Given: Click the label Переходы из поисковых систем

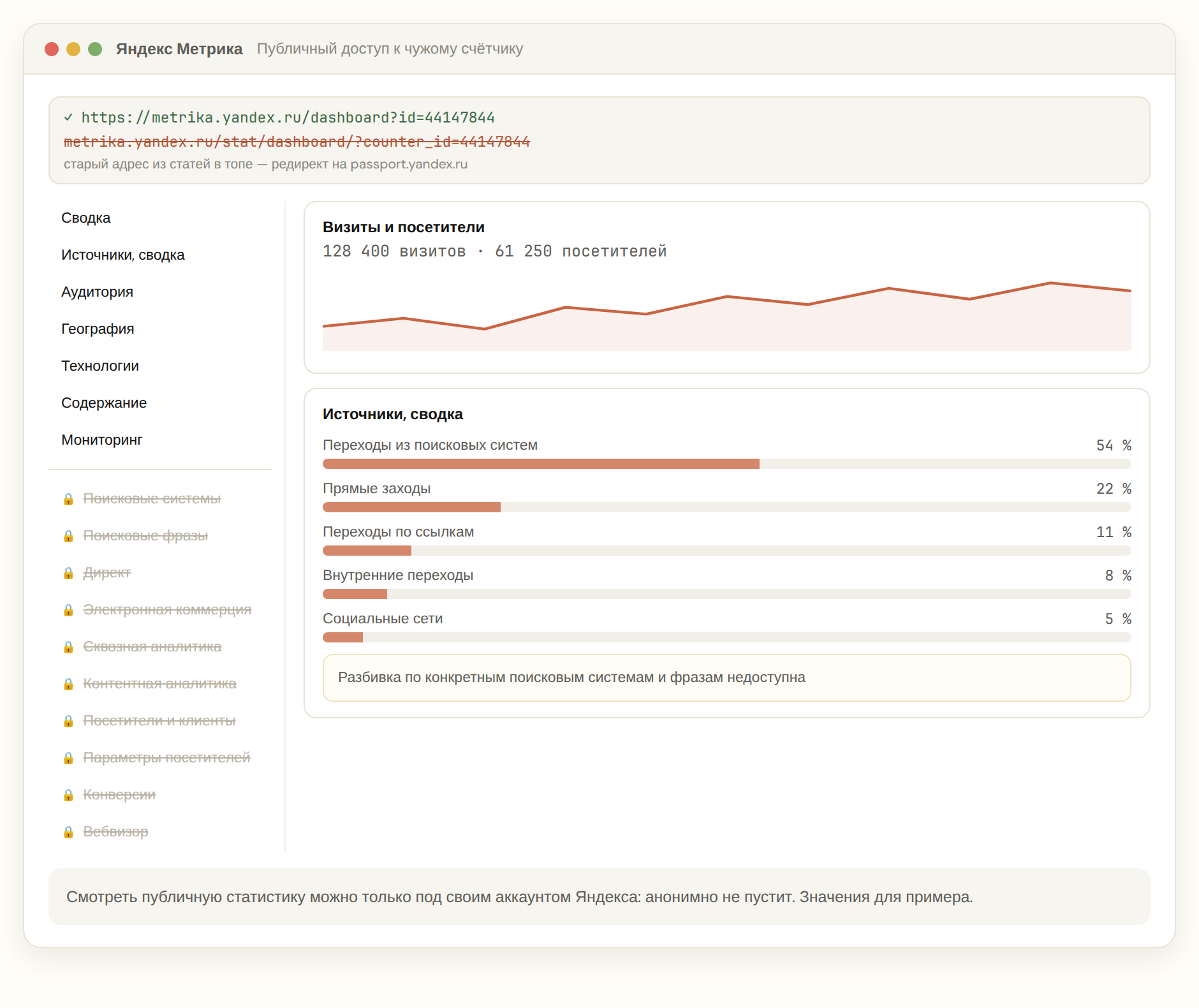Looking at the screenshot, I should pyautogui.click(x=430, y=445).
